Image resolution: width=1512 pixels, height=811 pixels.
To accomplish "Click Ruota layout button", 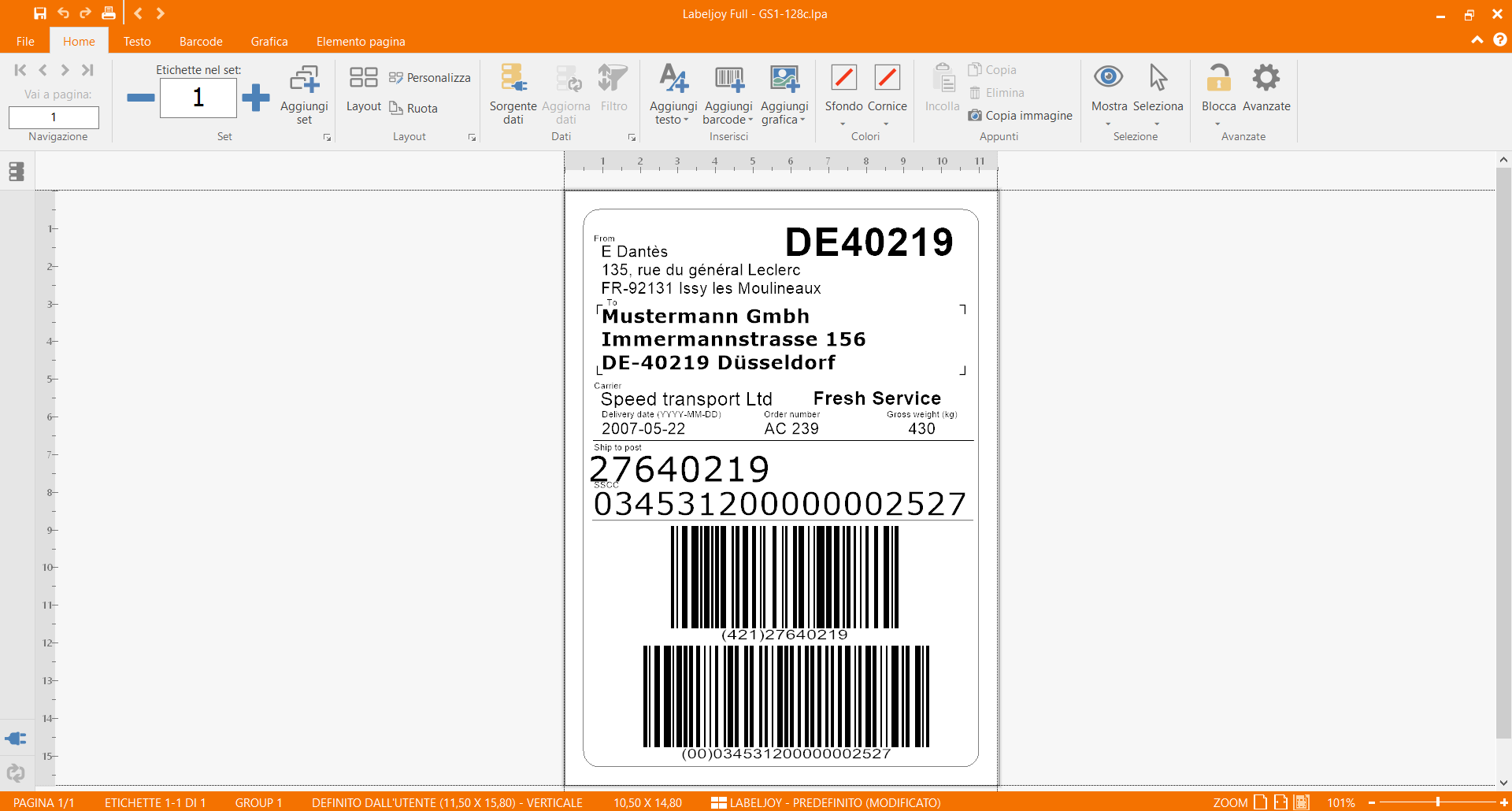I will click(413, 108).
